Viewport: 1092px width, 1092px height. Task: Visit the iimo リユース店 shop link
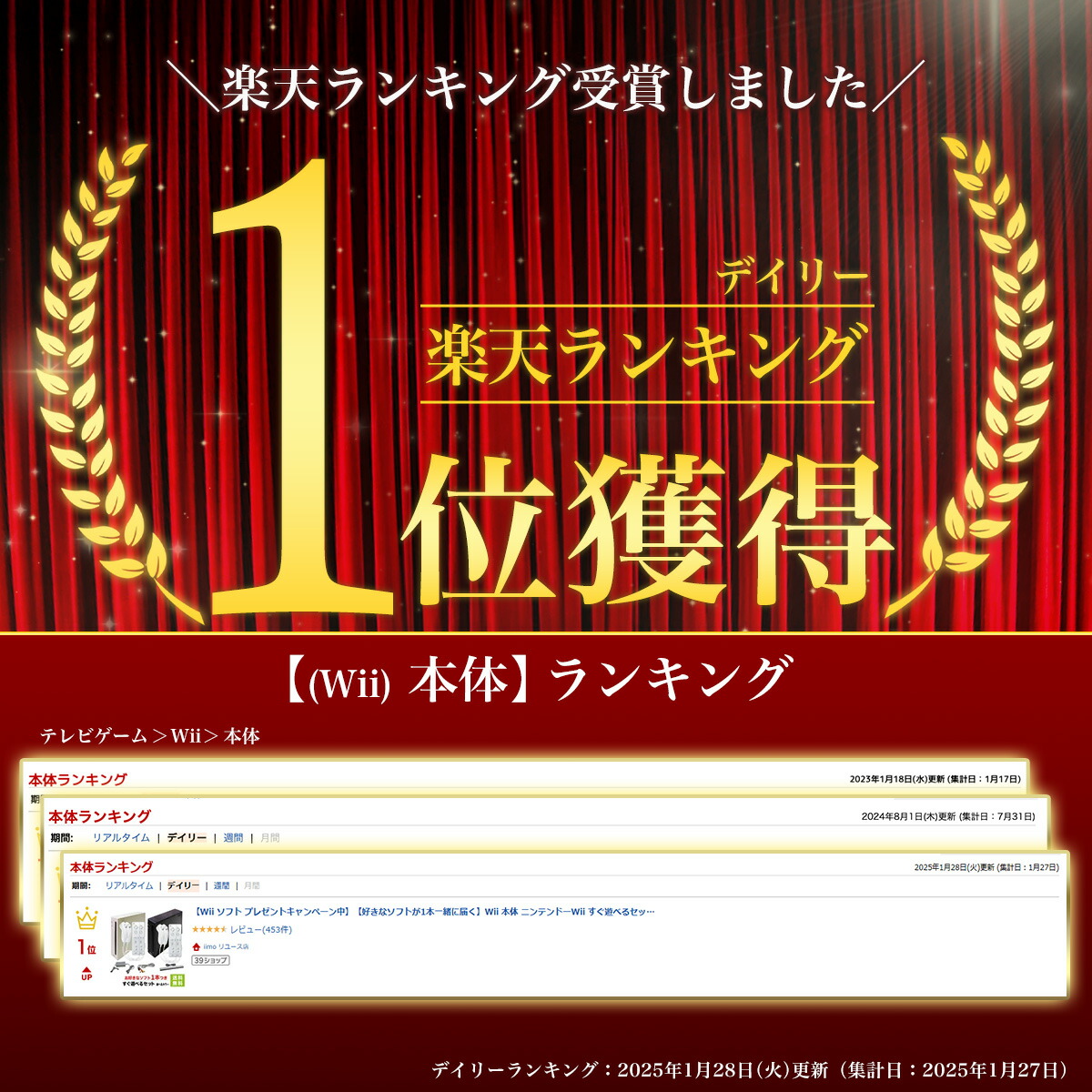click(x=226, y=946)
